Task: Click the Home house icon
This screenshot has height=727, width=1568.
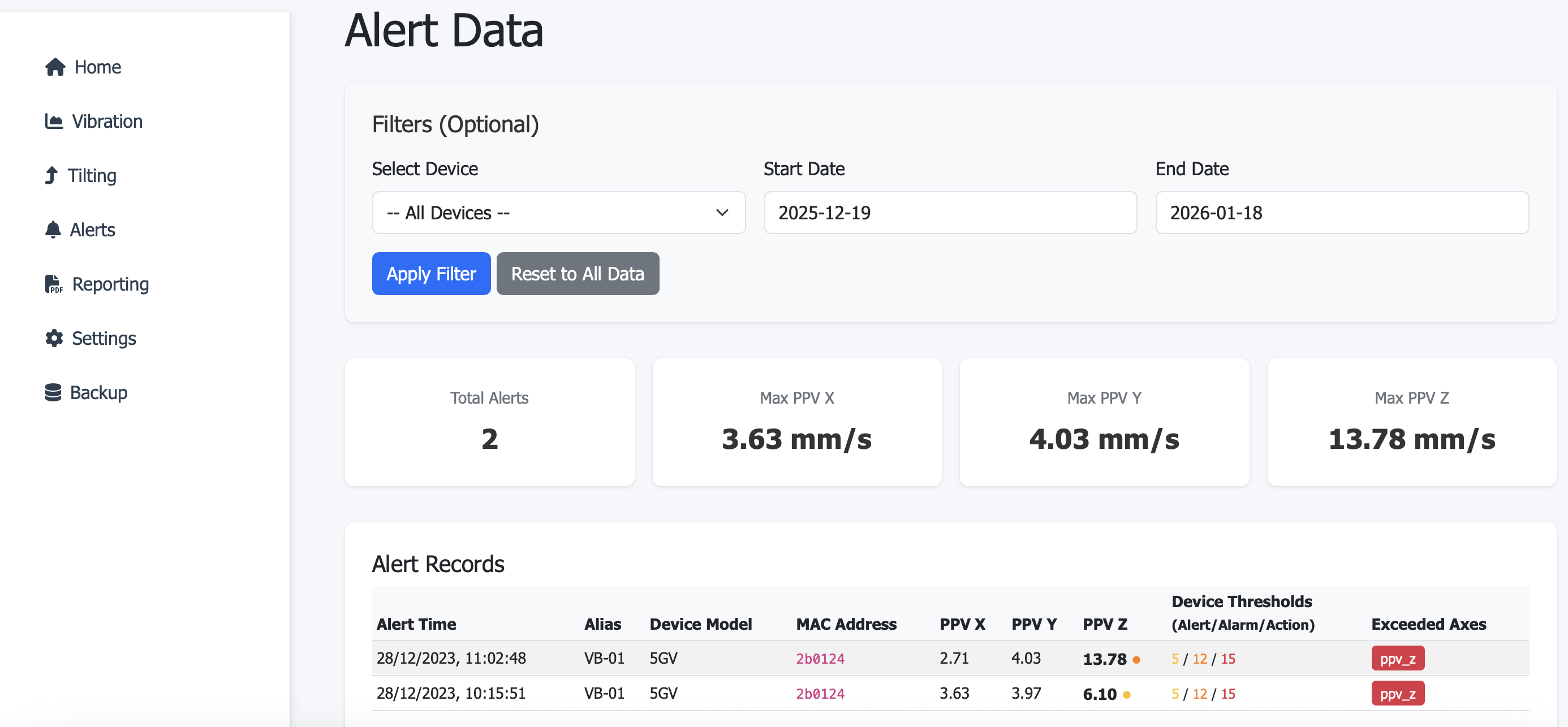Action: 55,67
